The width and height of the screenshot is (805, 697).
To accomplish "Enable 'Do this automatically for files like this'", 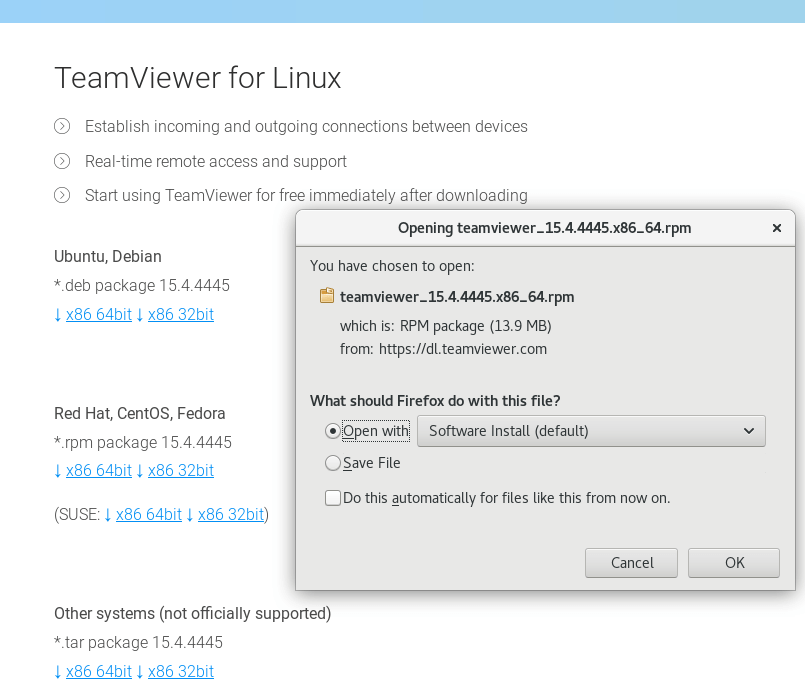I will click(333, 497).
